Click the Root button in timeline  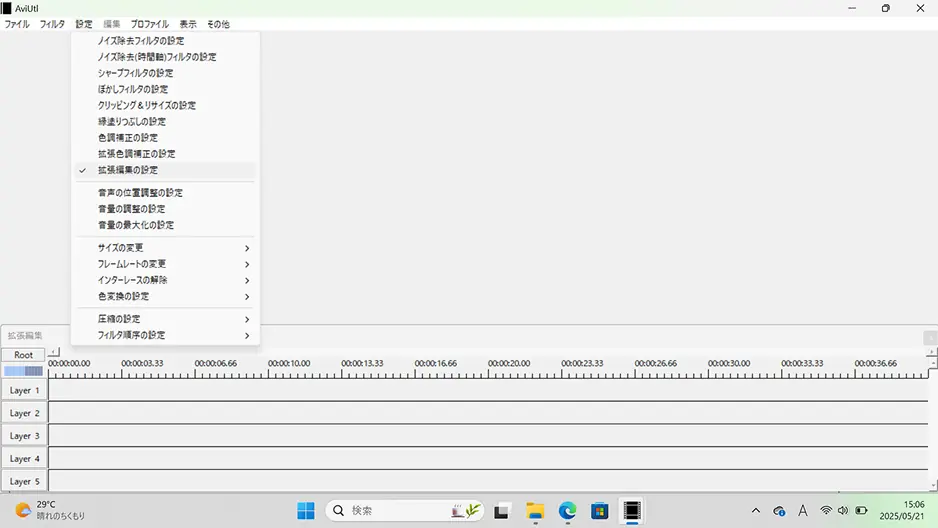[x=23, y=355]
